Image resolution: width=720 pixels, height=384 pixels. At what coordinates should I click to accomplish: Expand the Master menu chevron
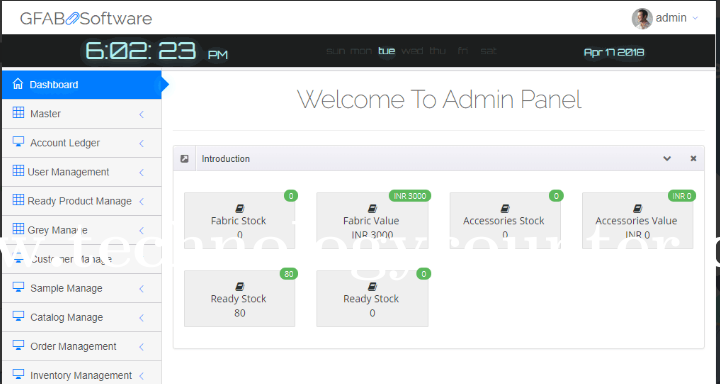click(141, 114)
